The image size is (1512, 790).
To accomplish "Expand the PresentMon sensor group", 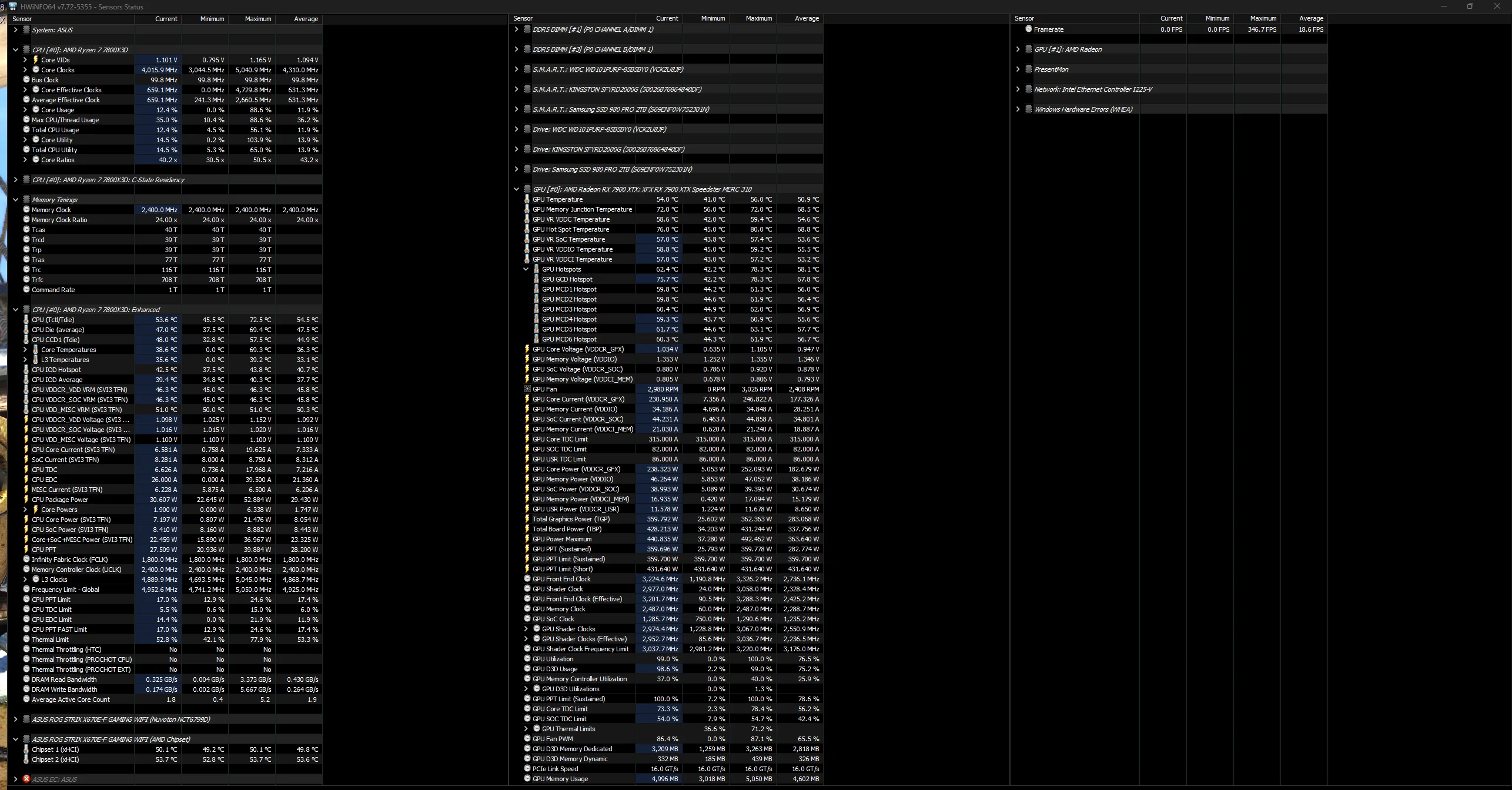I will [1018, 69].
